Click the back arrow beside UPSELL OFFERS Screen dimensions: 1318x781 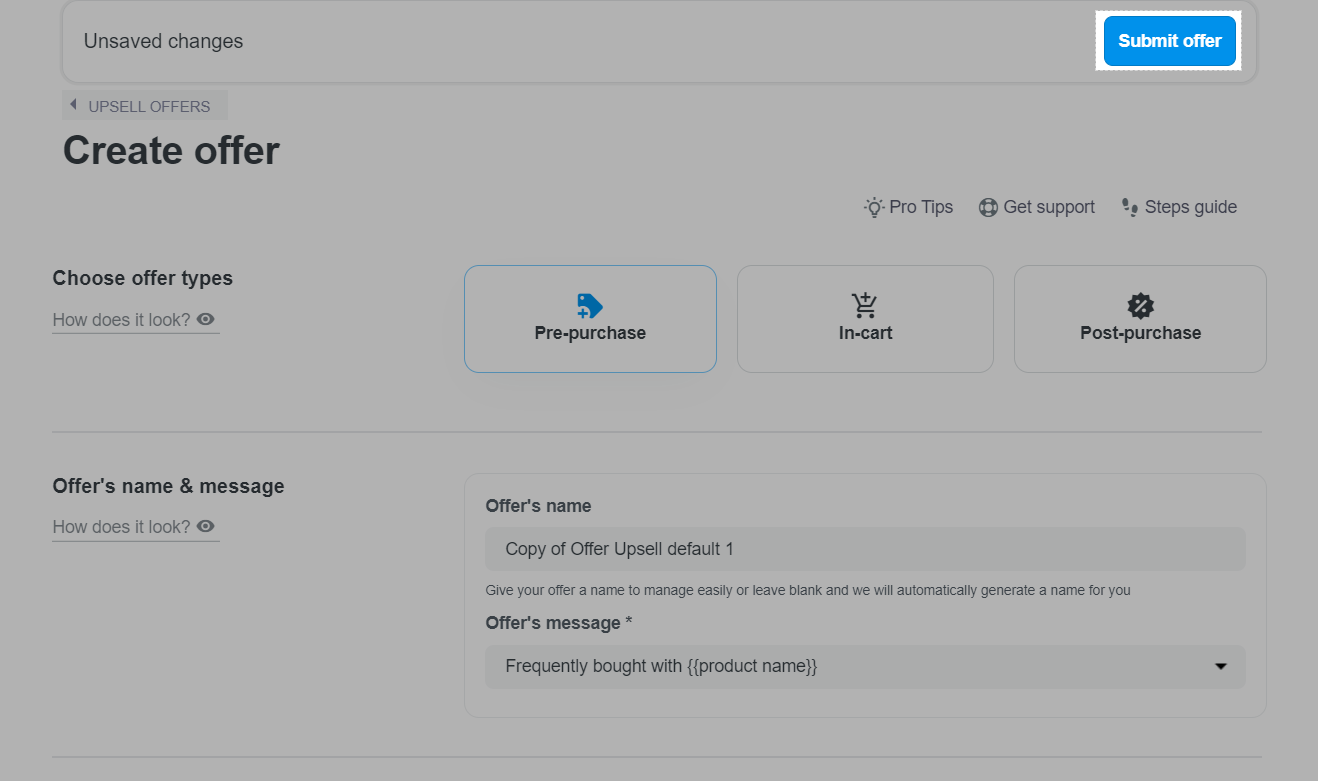coord(73,105)
